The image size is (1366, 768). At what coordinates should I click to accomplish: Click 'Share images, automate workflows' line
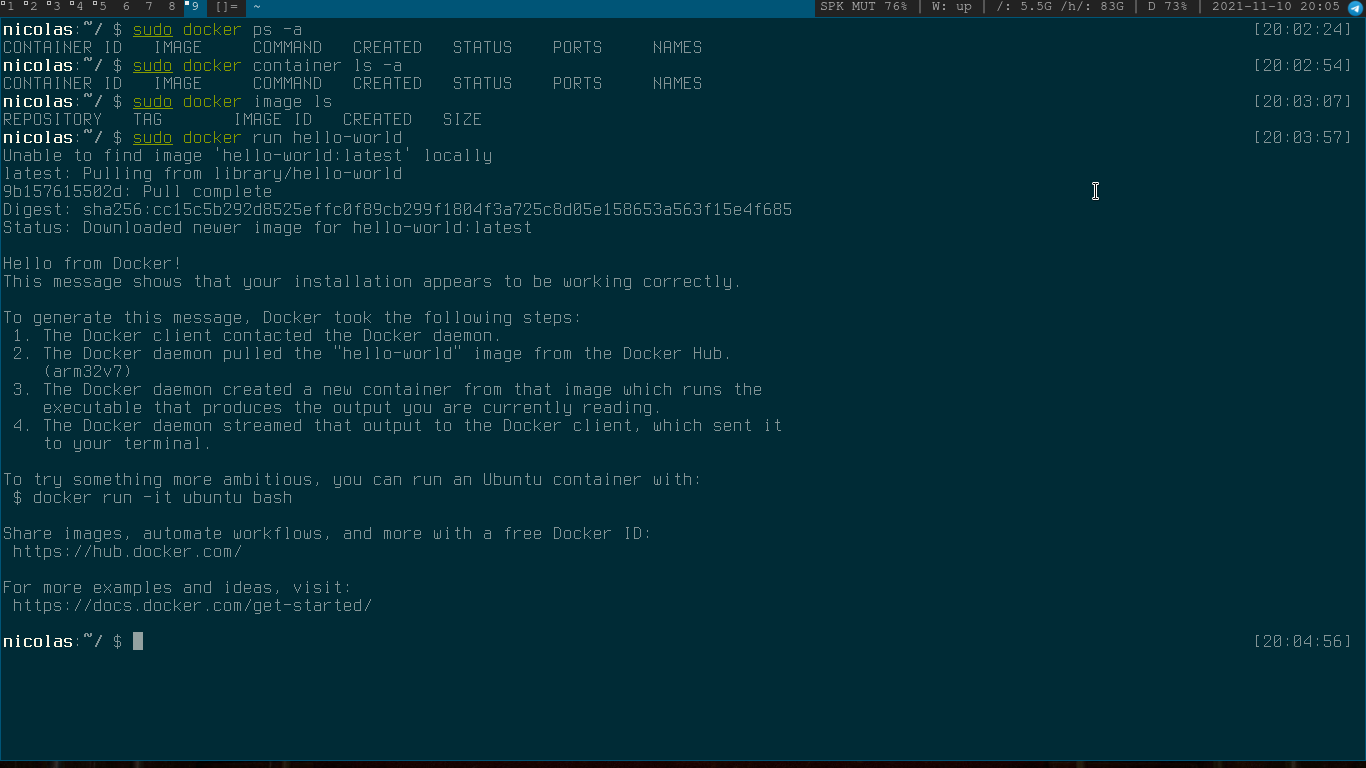coord(327,534)
